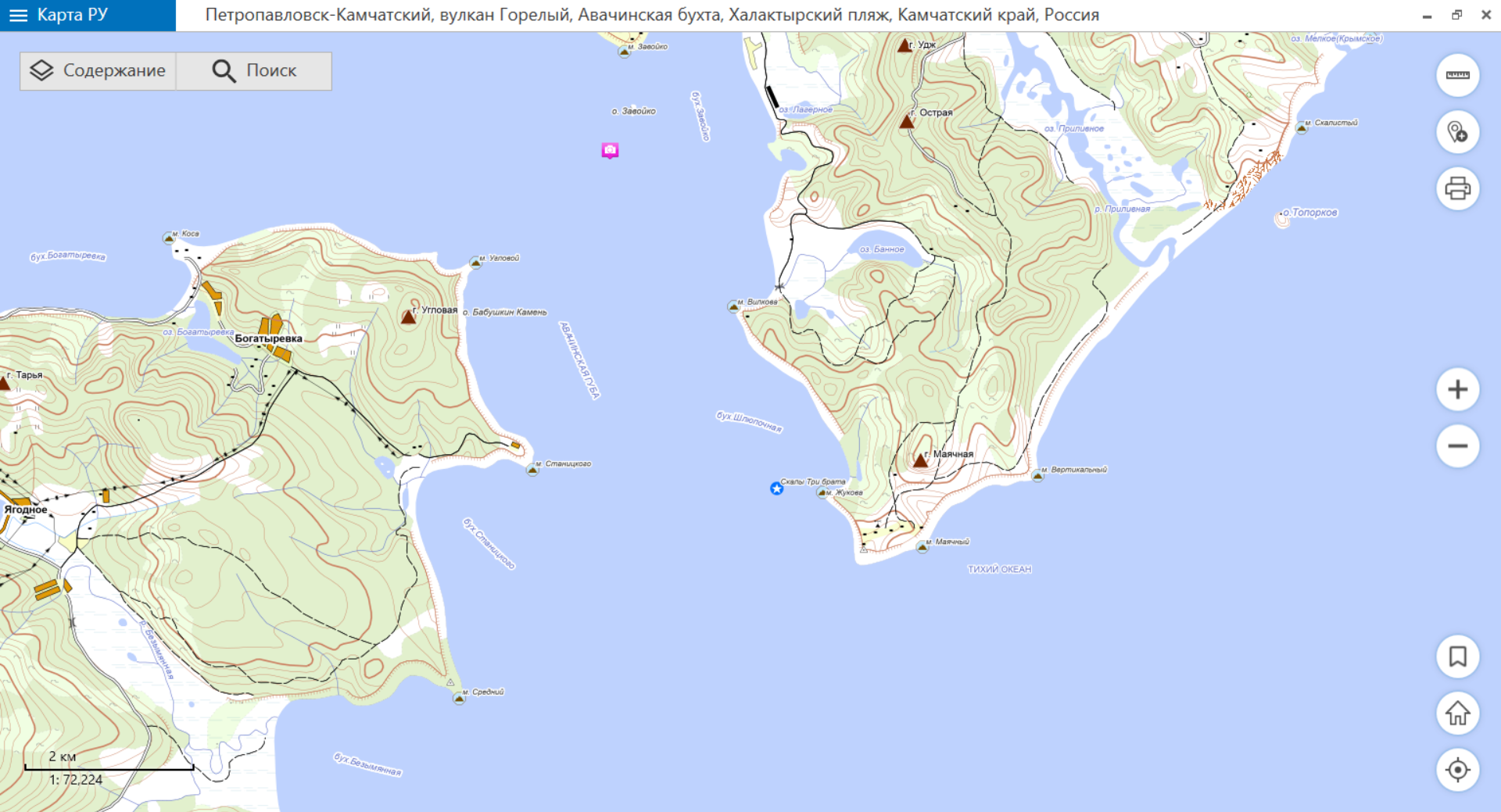Open the hamburger menu next to Карта РУ

click(x=18, y=16)
